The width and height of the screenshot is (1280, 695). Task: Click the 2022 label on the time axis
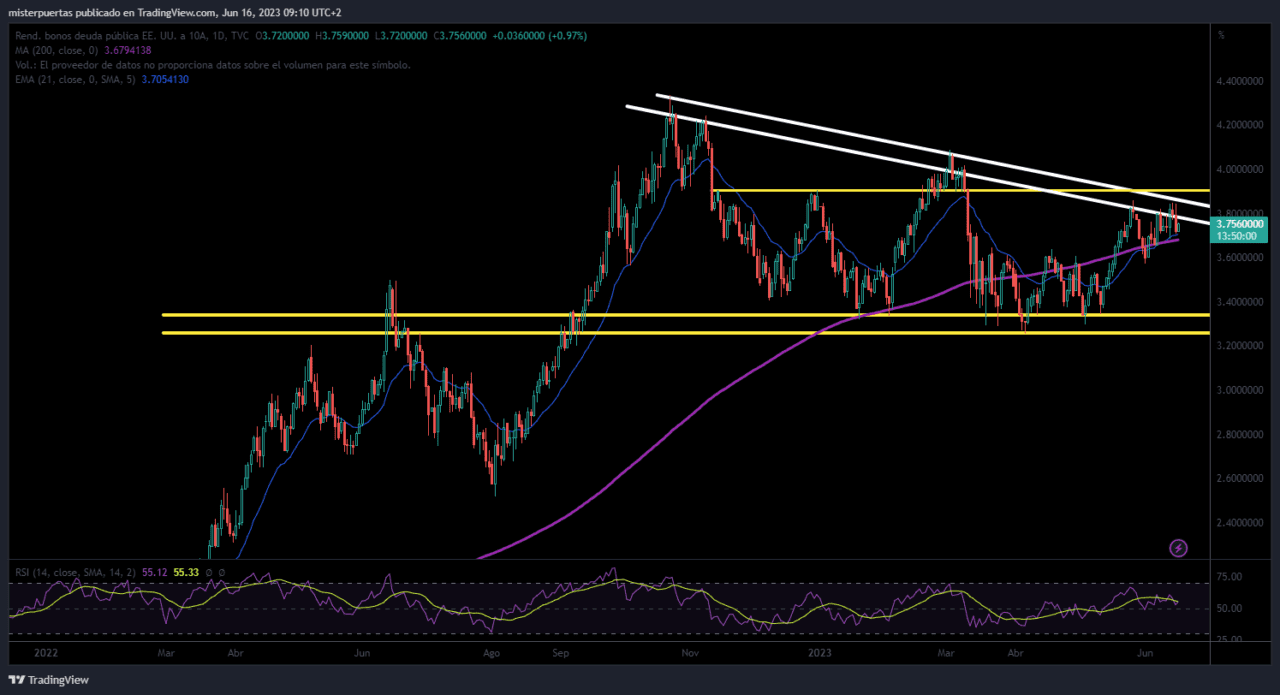point(45,652)
